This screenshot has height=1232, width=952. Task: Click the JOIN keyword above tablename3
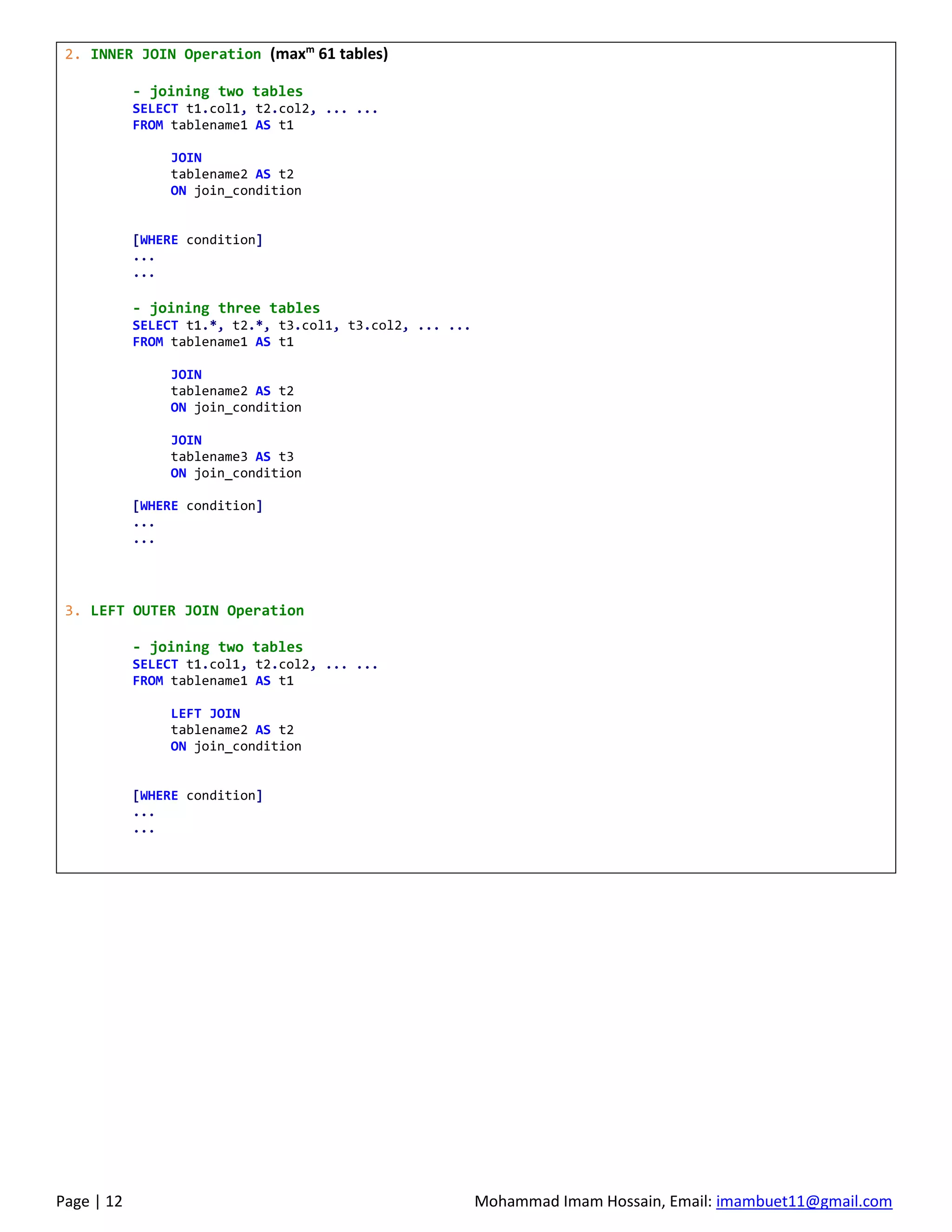(x=186, y=440)
